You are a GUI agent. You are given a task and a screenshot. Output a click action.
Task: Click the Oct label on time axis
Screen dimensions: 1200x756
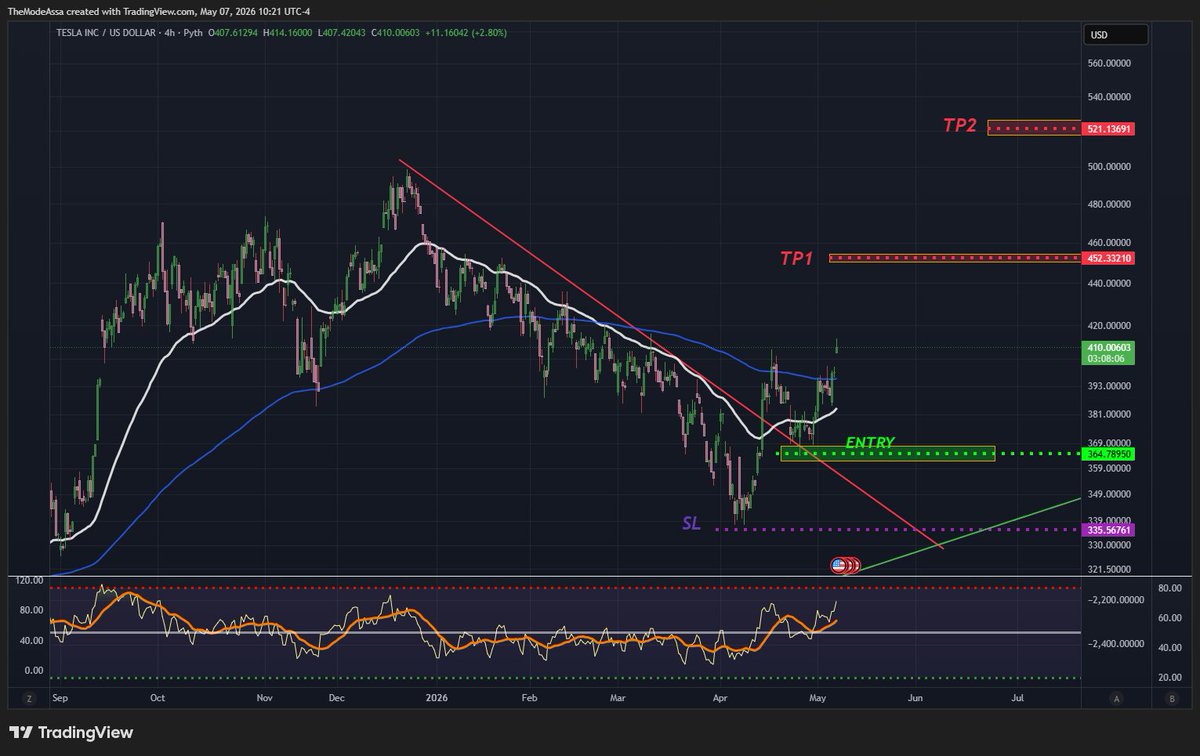click(157, 699)
